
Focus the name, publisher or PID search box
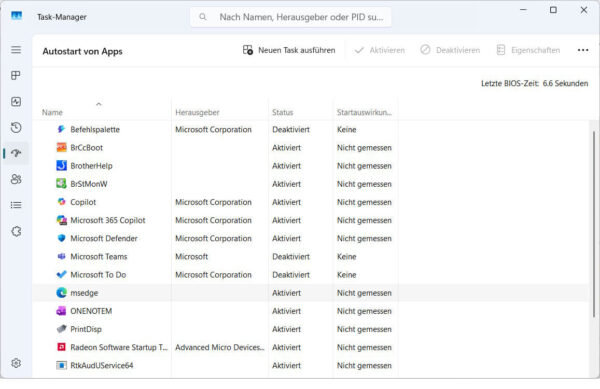point(290,17)
